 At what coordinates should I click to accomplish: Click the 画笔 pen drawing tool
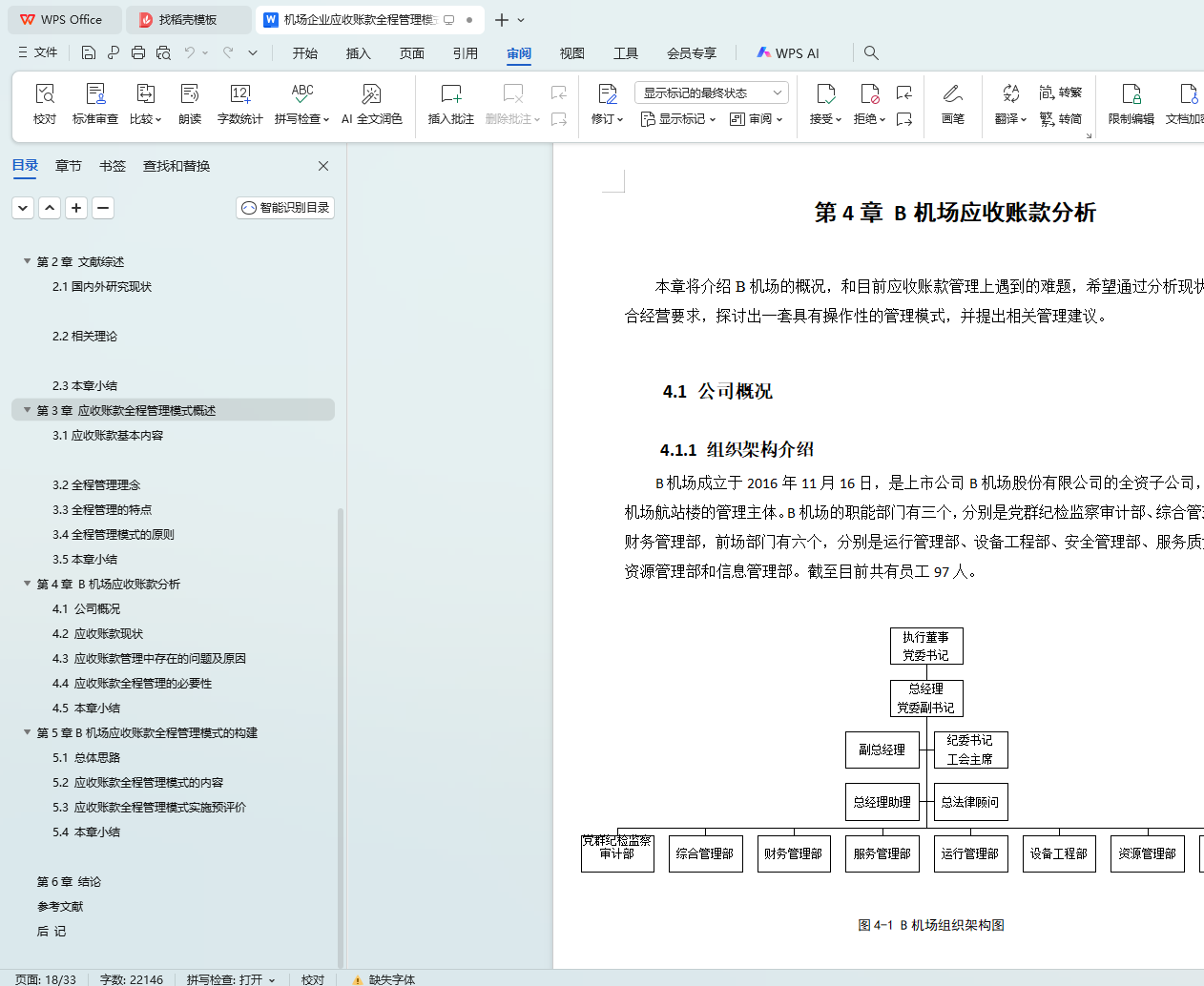click(953, 104)
